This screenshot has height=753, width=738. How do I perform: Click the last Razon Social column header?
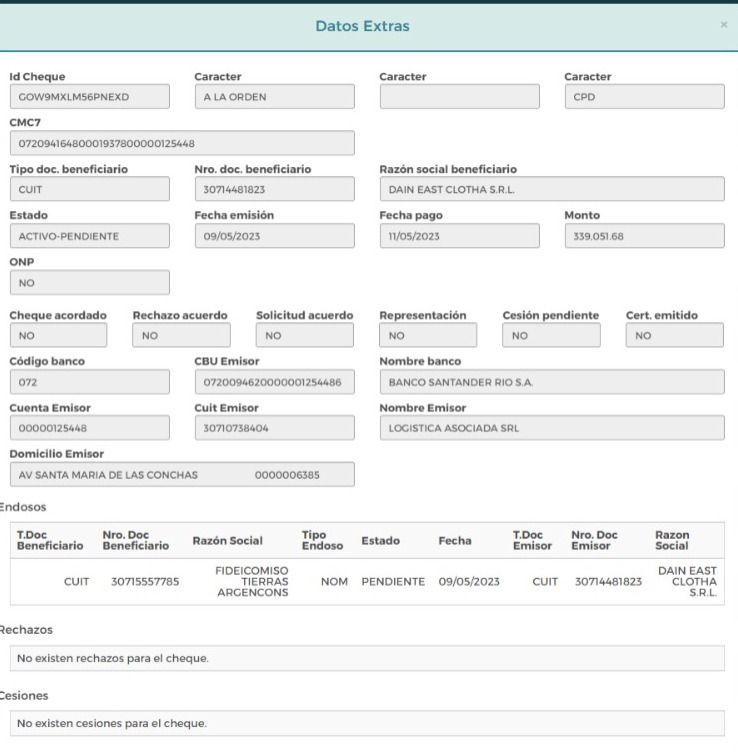(x=672, y=540)
